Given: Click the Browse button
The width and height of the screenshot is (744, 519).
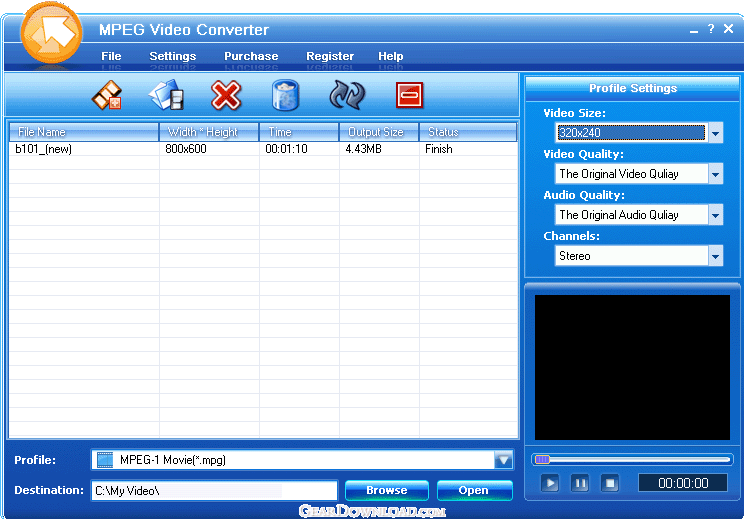Looking at the screenshot, I should pos(387,490).
